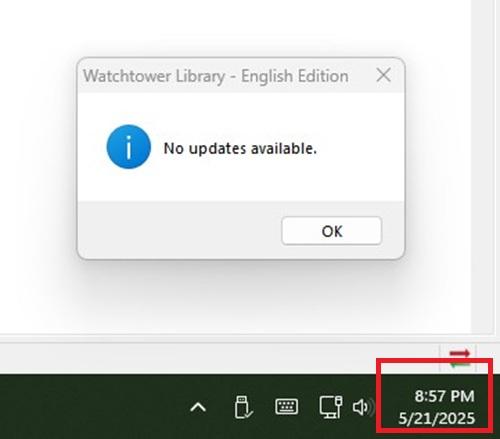
Task: Click the red right-pointing arrow icon
Action: point(459,353)
